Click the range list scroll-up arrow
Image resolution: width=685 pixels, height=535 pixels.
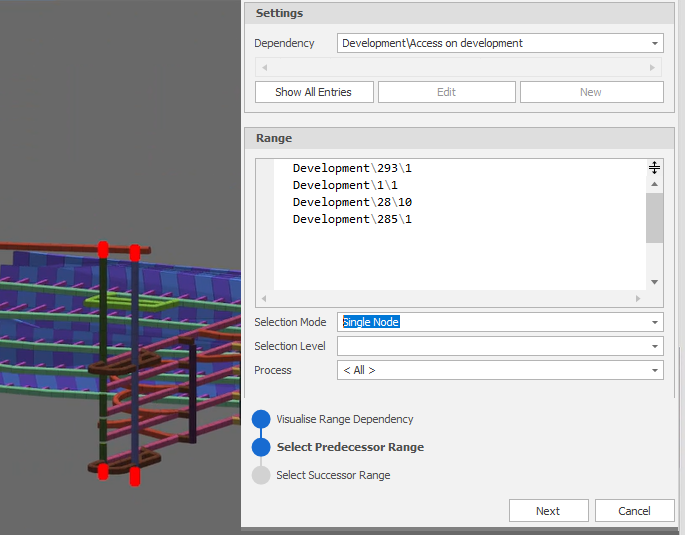coord(654,185)
